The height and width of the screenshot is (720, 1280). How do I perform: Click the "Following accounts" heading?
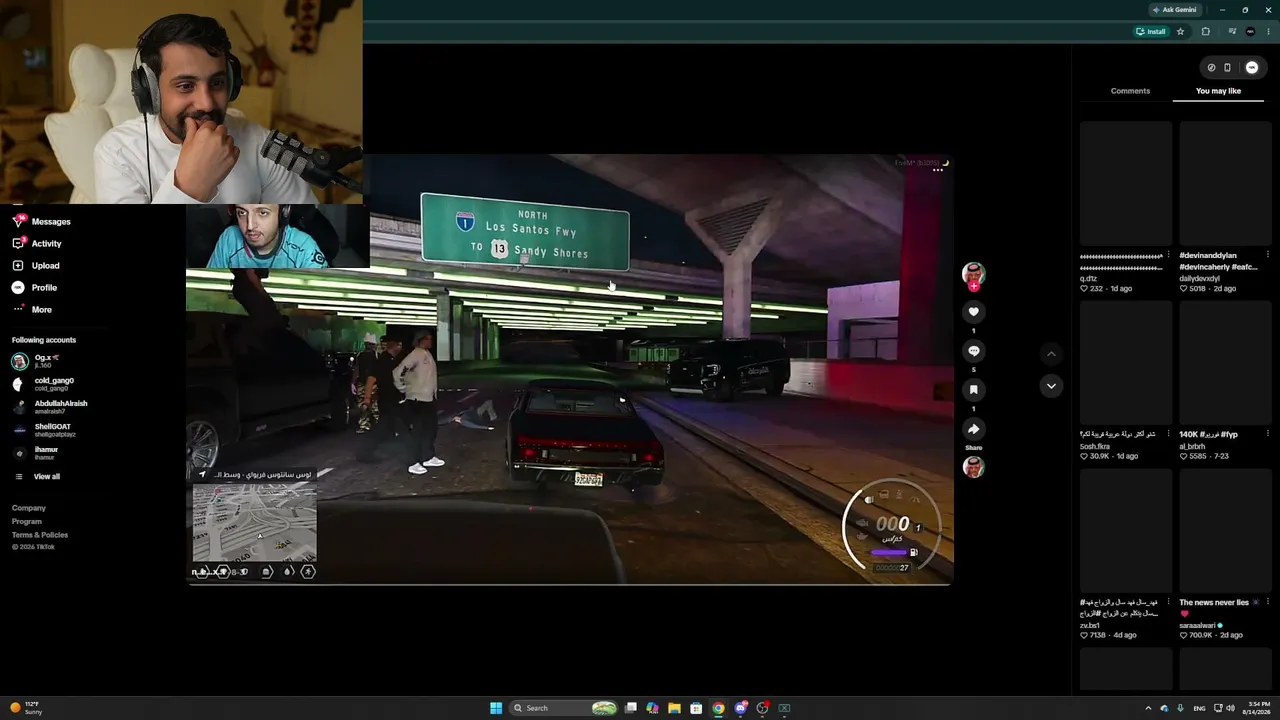[x=44, y=340]
